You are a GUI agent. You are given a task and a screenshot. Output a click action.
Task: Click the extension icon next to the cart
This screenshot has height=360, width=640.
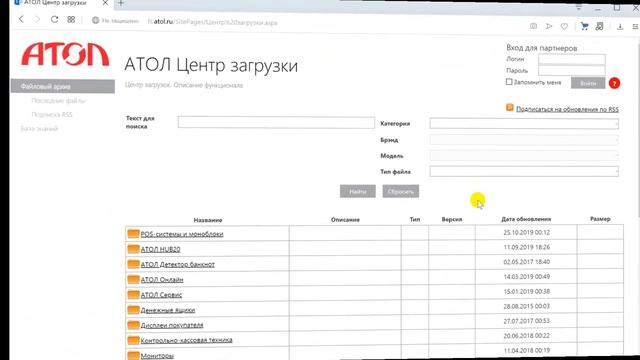point(599,27)
